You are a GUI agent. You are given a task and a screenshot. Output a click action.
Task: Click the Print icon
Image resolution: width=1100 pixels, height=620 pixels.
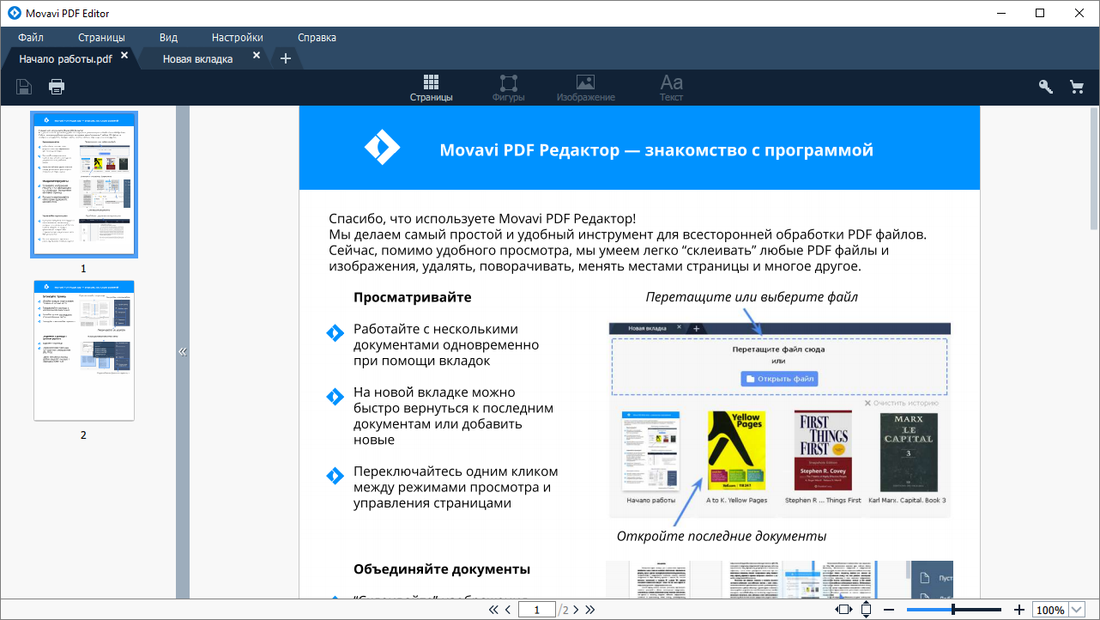click(56, 87)
